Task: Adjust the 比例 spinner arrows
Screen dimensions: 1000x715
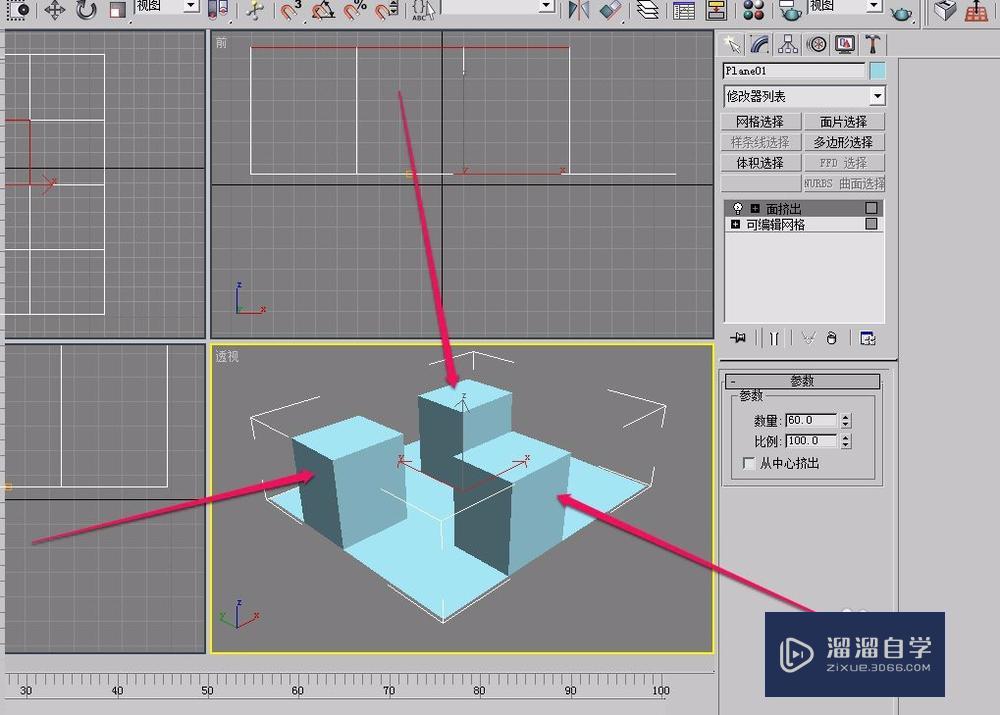Action: pos(846,441)
